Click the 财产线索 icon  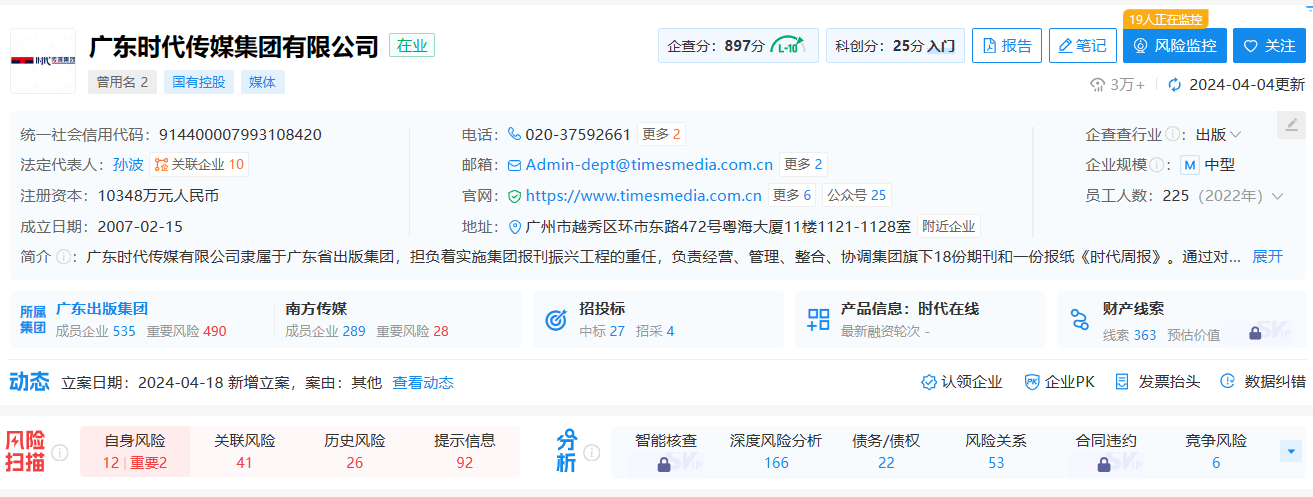1080,320
